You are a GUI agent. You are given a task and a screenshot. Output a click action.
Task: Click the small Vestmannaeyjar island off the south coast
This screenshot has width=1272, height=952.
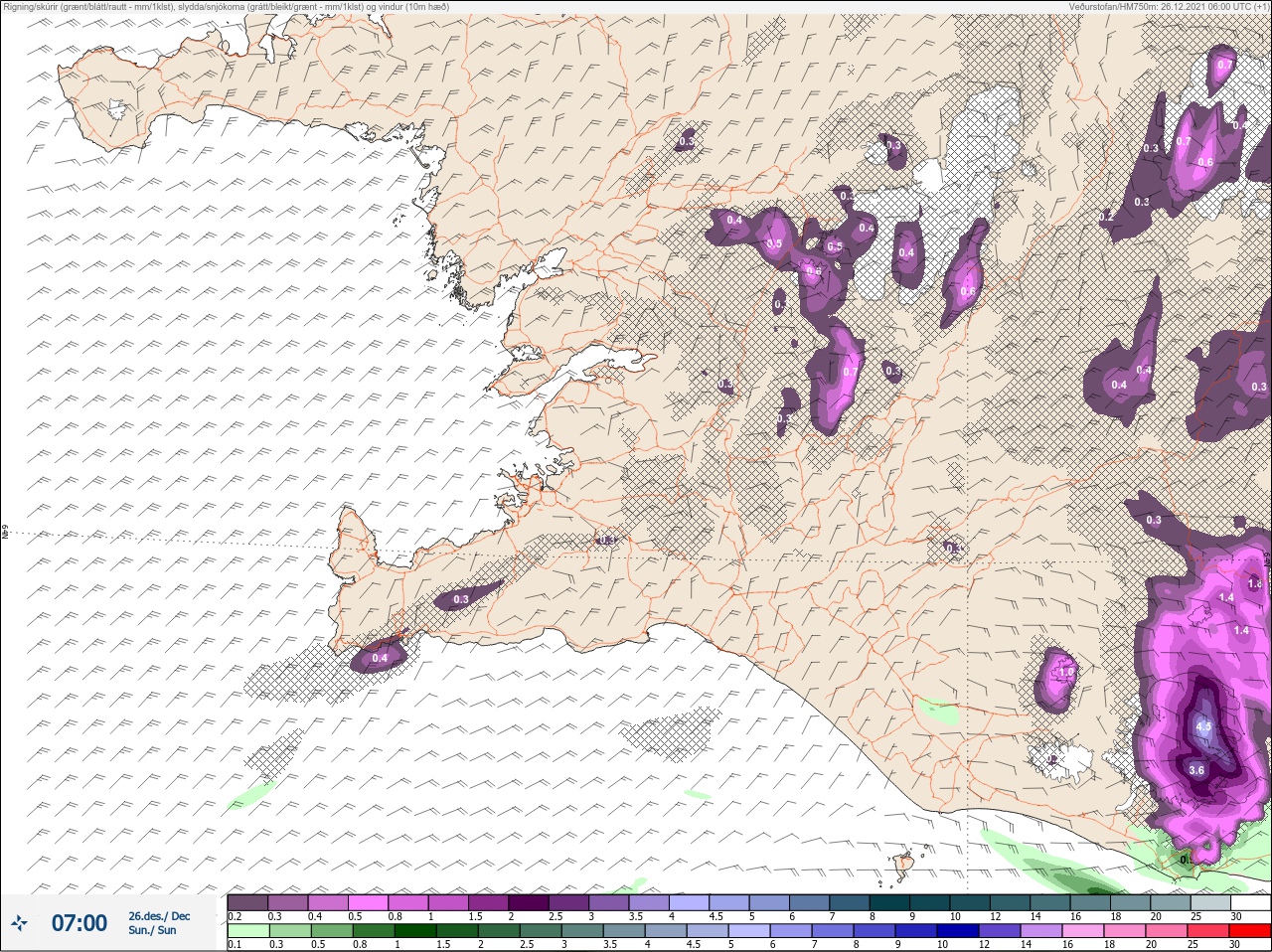coord(904,865)
